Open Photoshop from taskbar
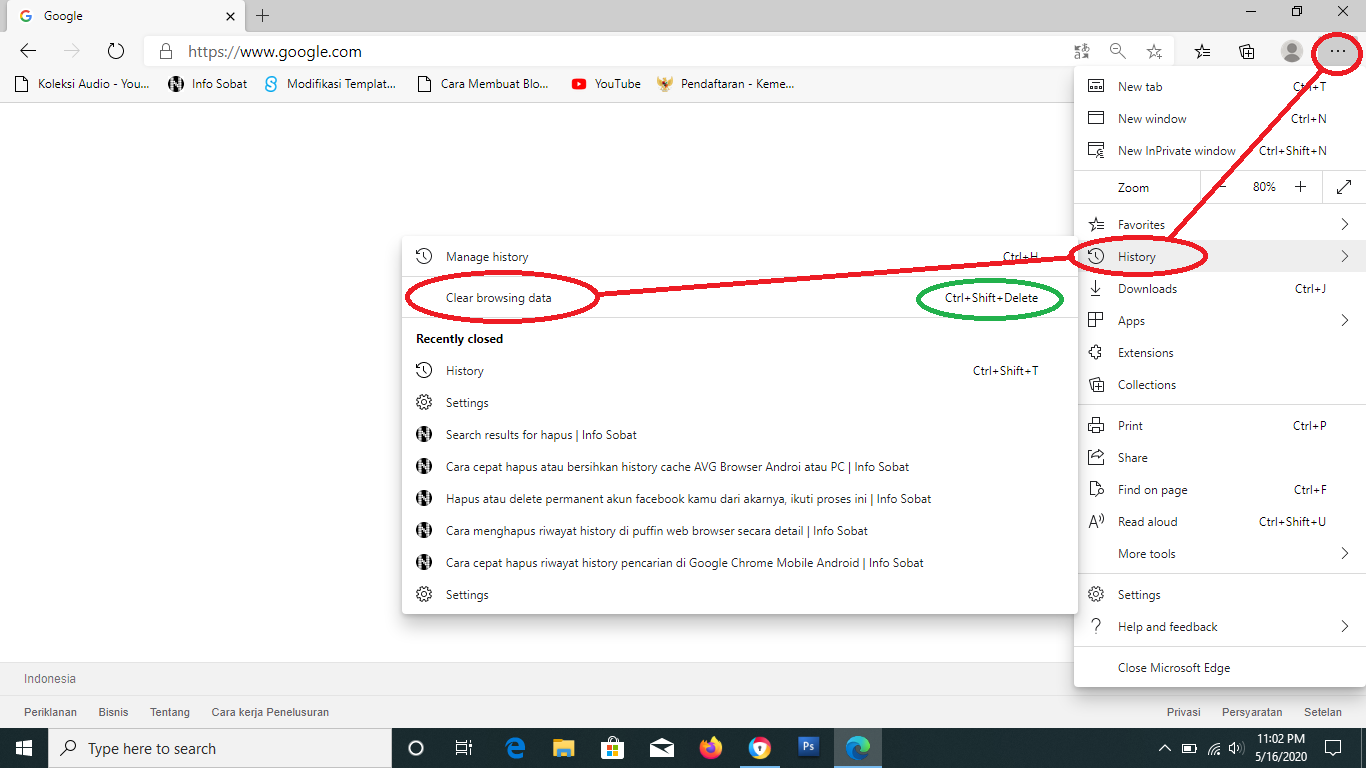Image resolution: width=1366 pixels, height=768 pixels. 809,748
